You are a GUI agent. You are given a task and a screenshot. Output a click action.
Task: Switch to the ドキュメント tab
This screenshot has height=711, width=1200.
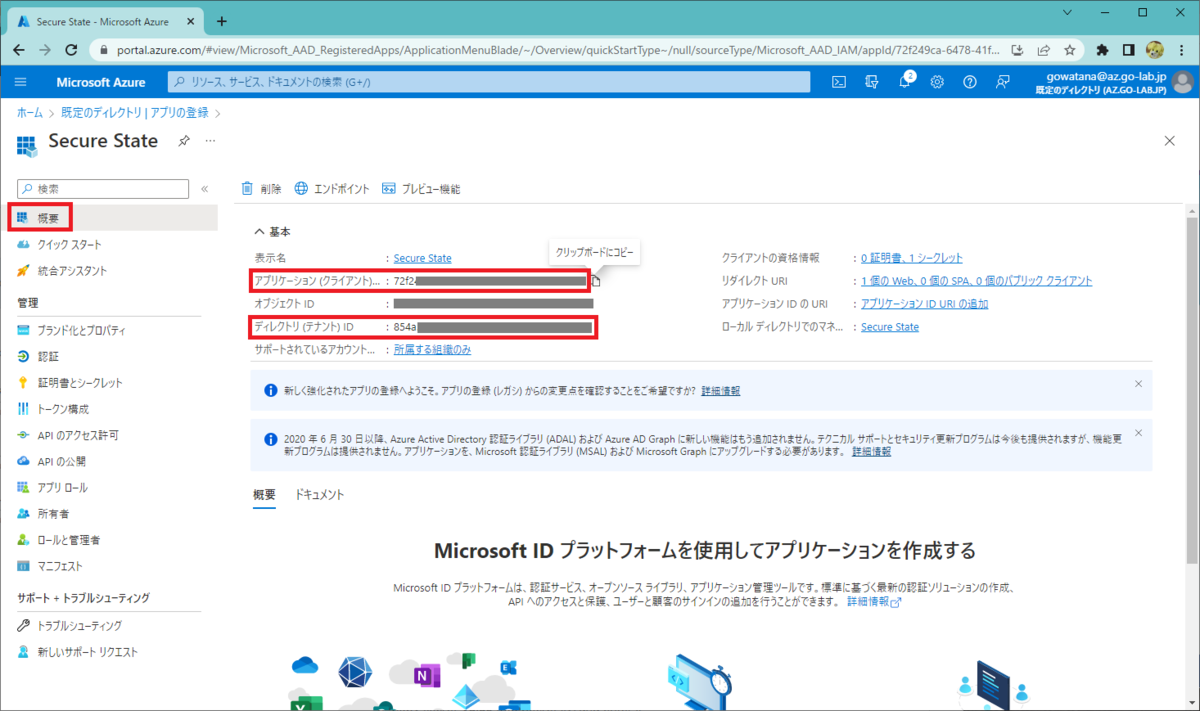319,494
